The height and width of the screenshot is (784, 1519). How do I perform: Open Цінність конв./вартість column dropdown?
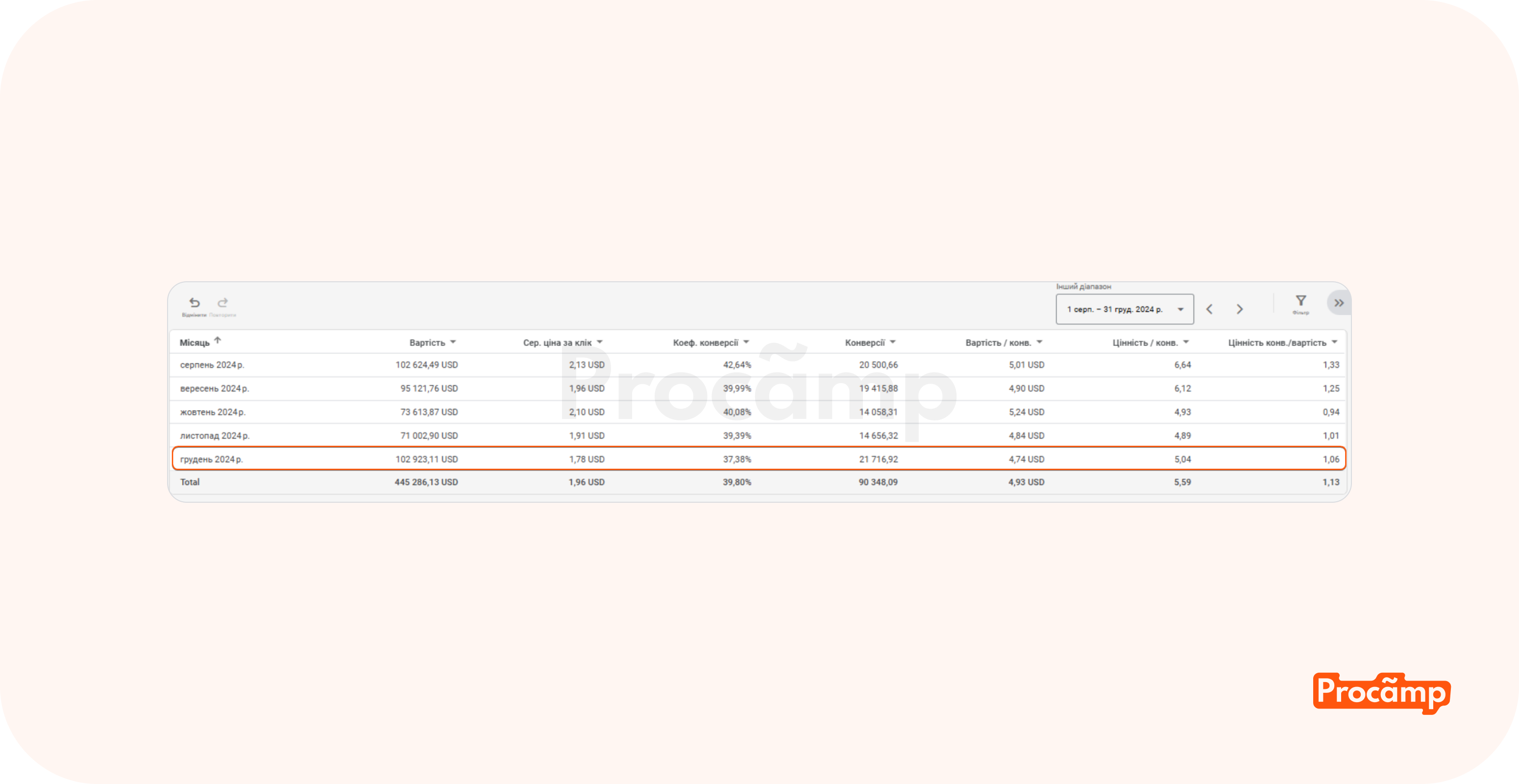coord(1334,342)
